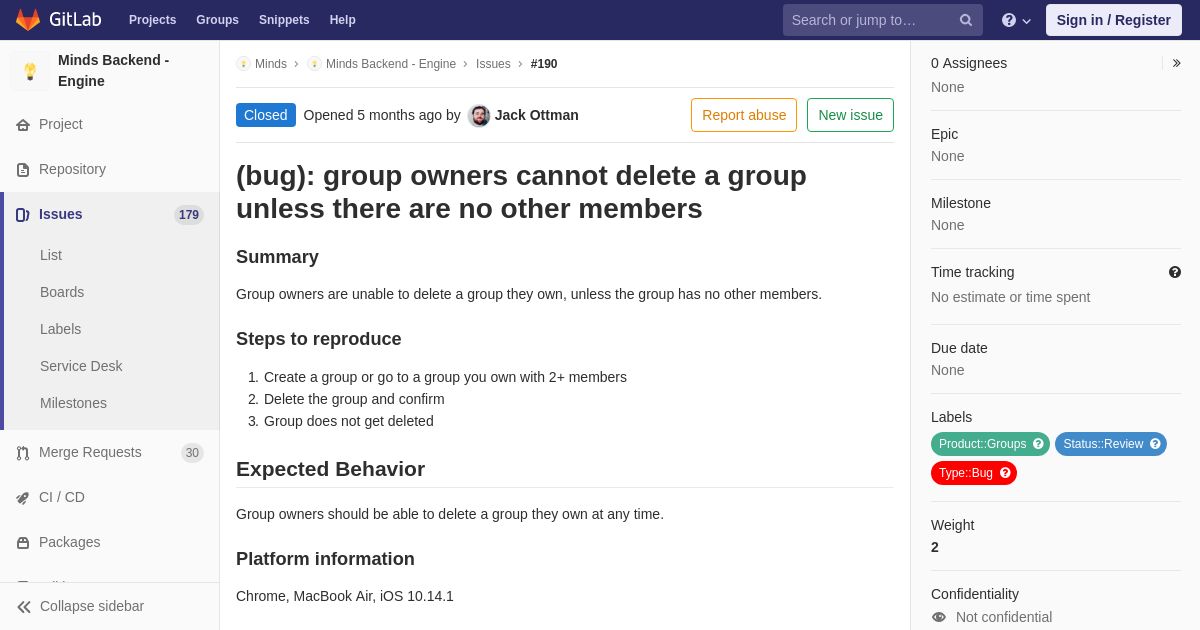This screenshot has height=630, width=1200.
Task: Click the Weight value 2
Action: [x=935, y=547]
